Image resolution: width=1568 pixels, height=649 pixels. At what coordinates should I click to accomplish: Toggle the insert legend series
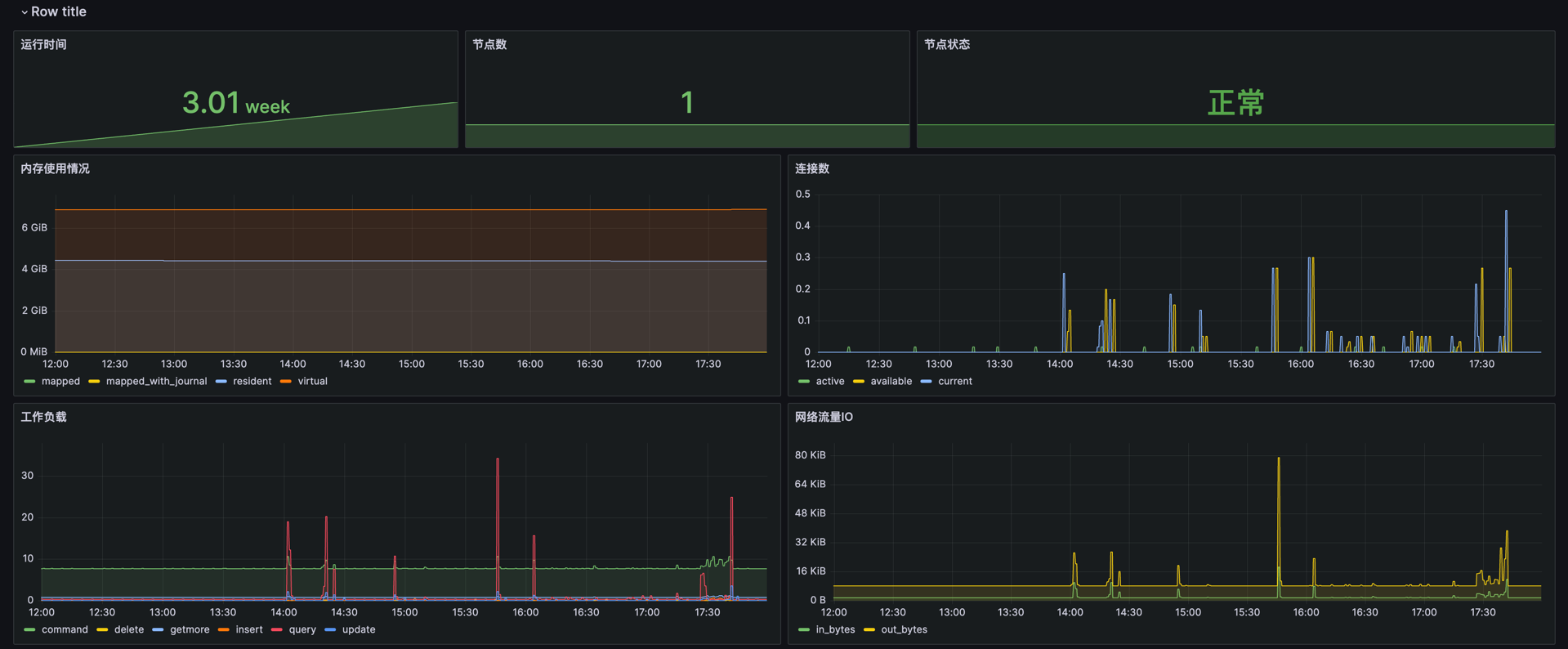[x=249, y=629]
